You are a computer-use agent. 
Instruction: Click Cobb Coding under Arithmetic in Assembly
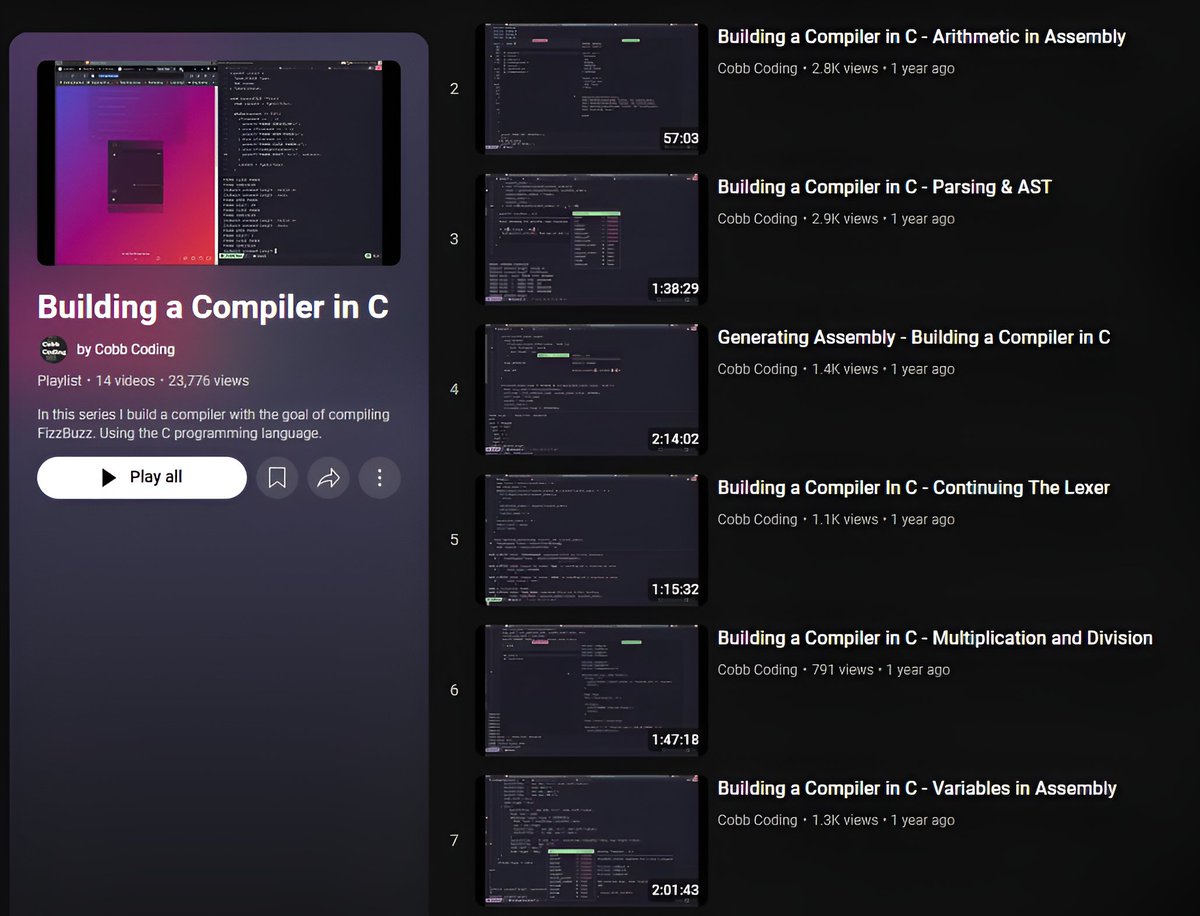click(757, 69)
